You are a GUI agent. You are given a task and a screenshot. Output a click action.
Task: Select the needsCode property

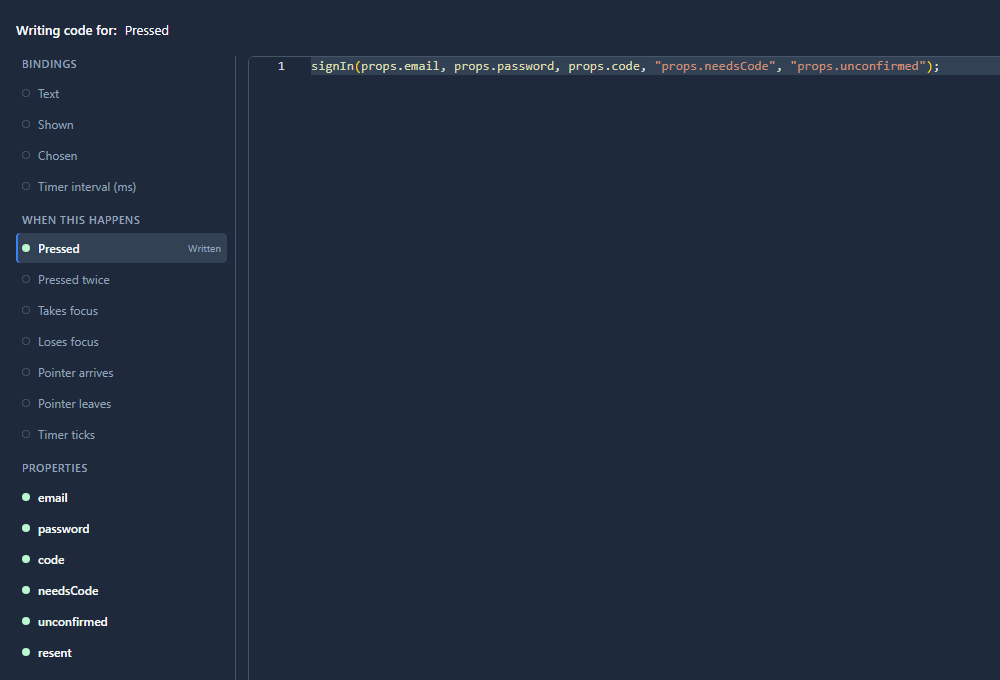tap(121, 591)
